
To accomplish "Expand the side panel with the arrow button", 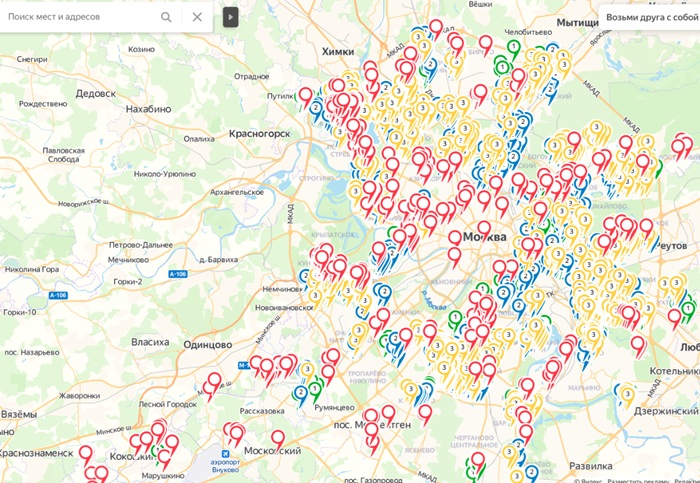I will [231, 17].
